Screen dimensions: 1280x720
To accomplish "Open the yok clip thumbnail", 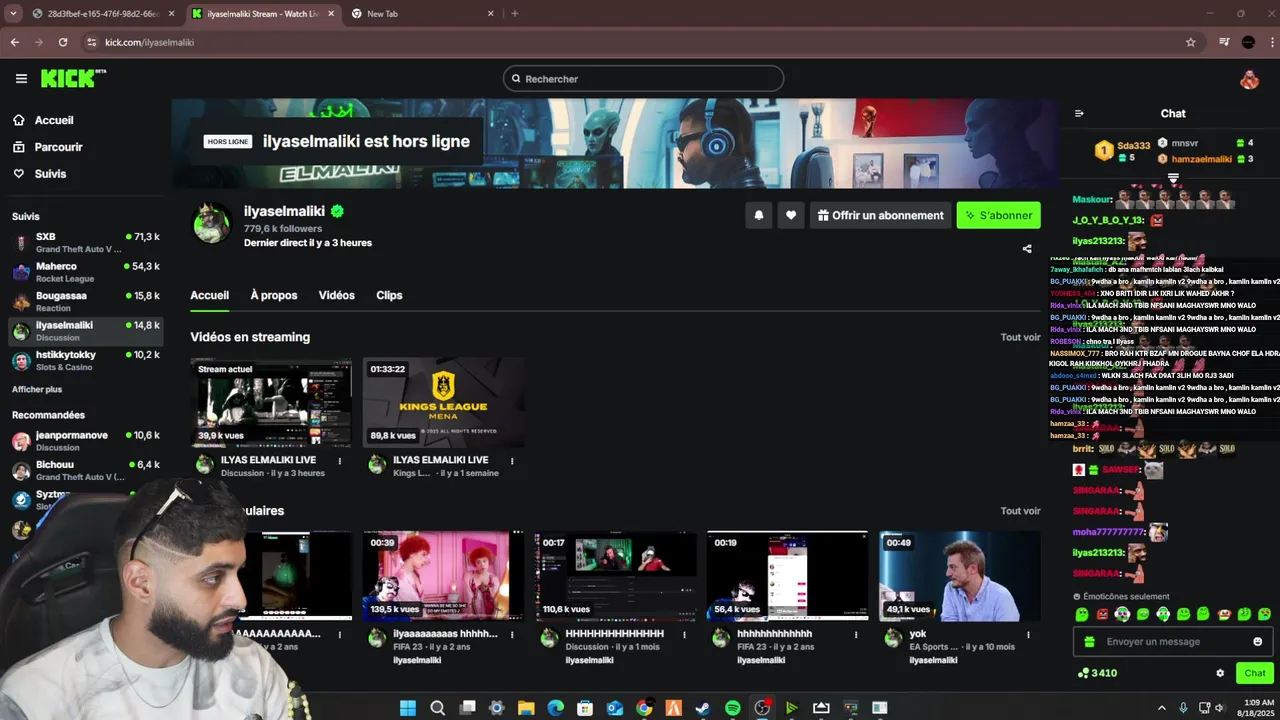I will tap(959, 576).
